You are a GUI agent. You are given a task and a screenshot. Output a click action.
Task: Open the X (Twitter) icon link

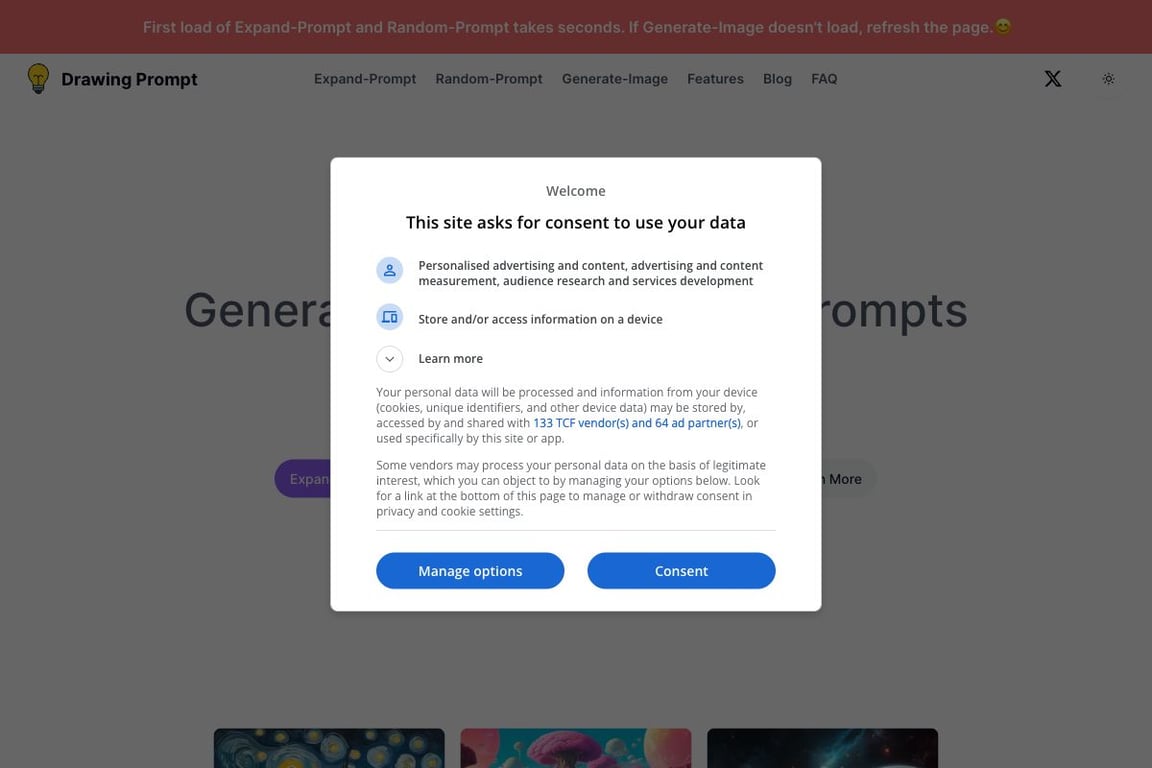pyautogui.click(x=1053, y=79)
